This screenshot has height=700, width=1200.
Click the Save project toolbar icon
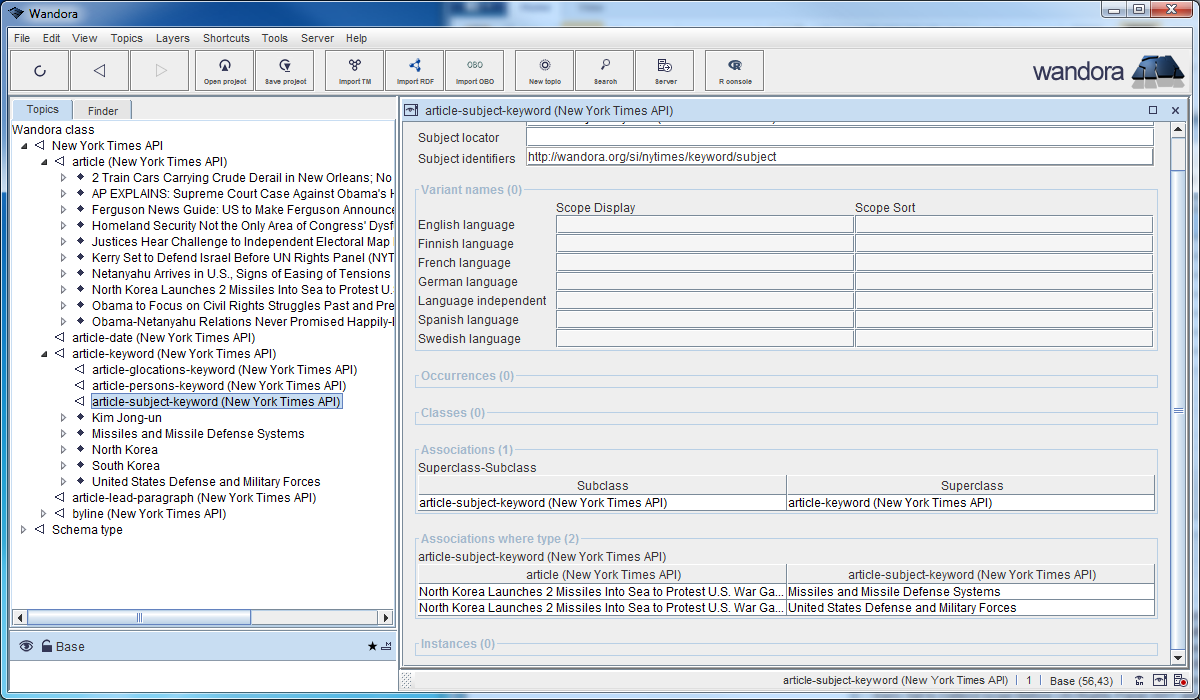pos(285,70)
